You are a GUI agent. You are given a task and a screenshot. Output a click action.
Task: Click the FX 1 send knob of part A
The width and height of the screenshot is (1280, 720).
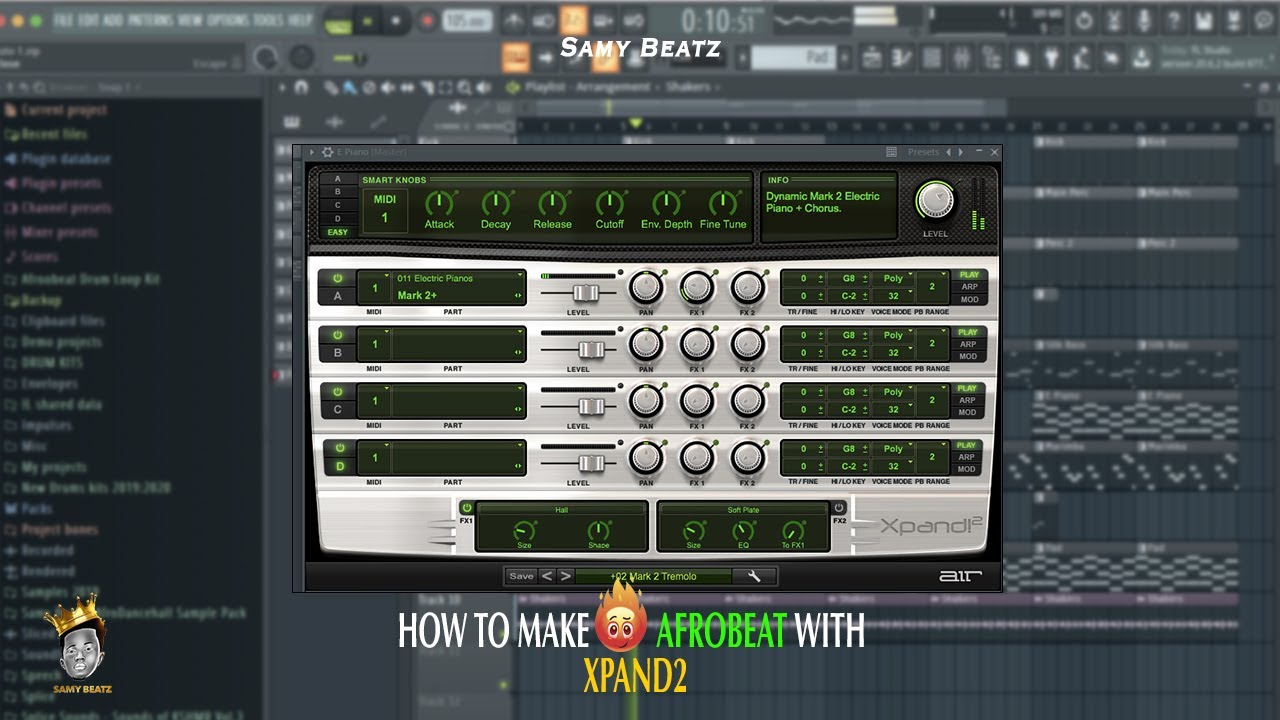tap(697, 288)
